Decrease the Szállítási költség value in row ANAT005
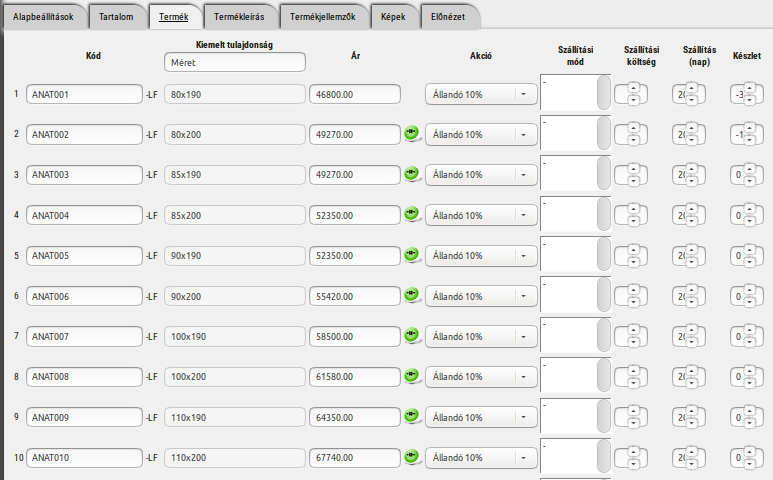The height and width of the screenshot is (480, 773). coord(633,262)
